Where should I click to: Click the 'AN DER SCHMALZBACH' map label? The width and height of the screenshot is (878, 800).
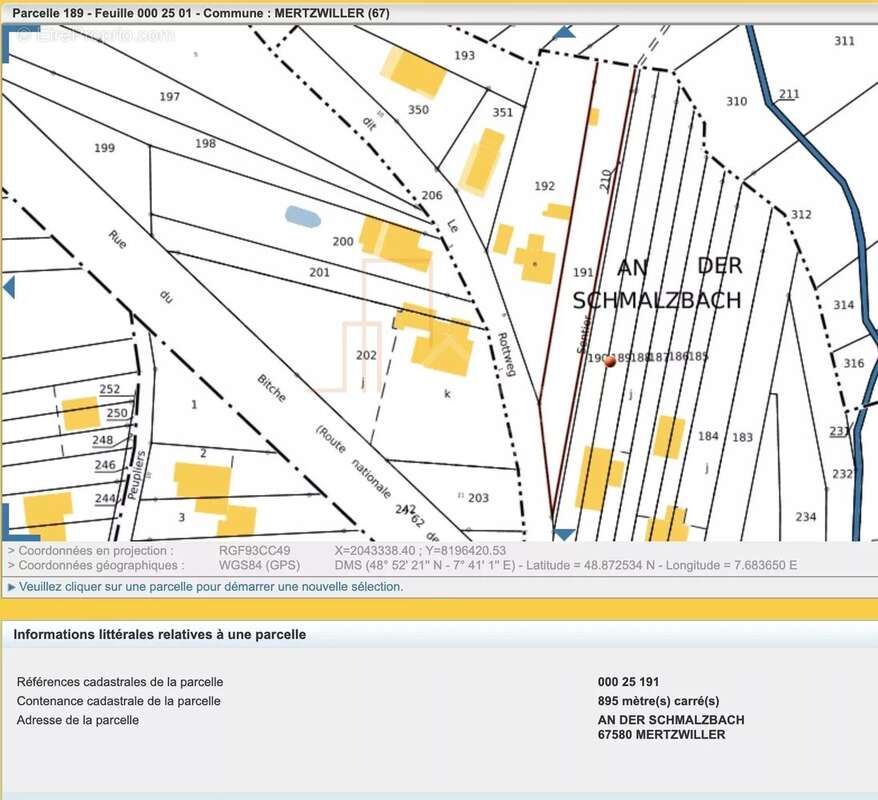tap(657, 284)
